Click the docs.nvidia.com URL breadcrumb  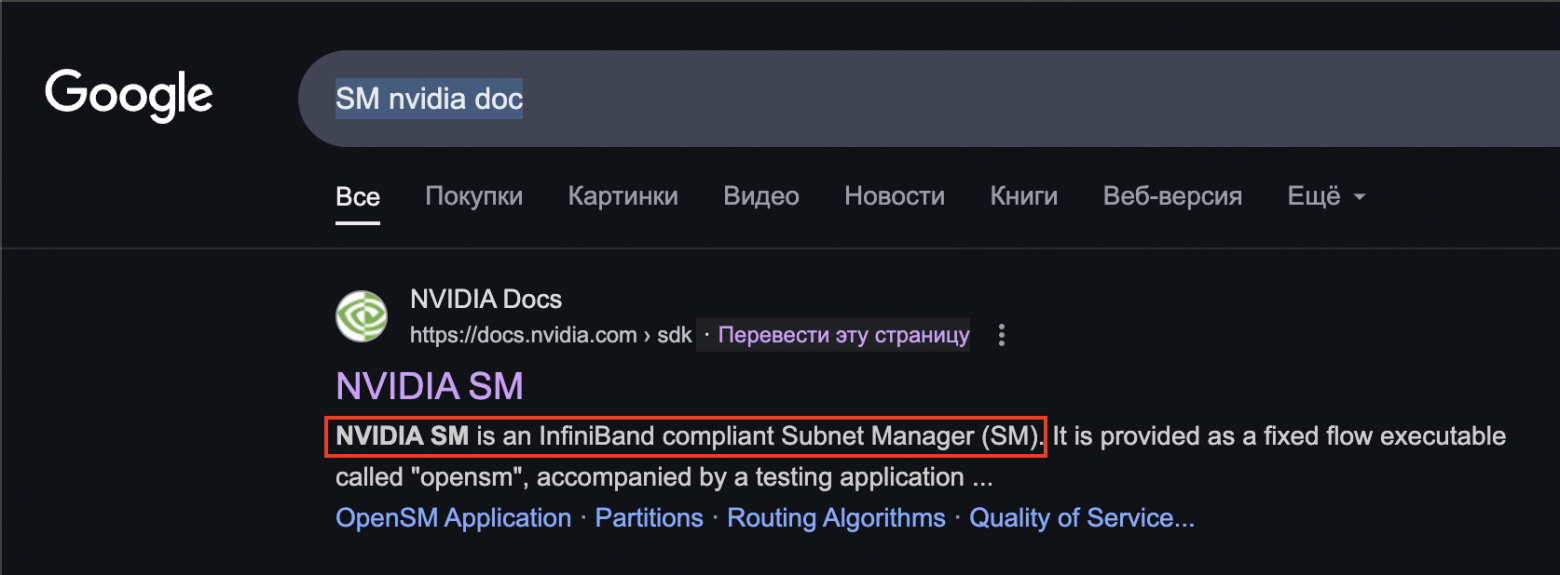click(550, 335)
